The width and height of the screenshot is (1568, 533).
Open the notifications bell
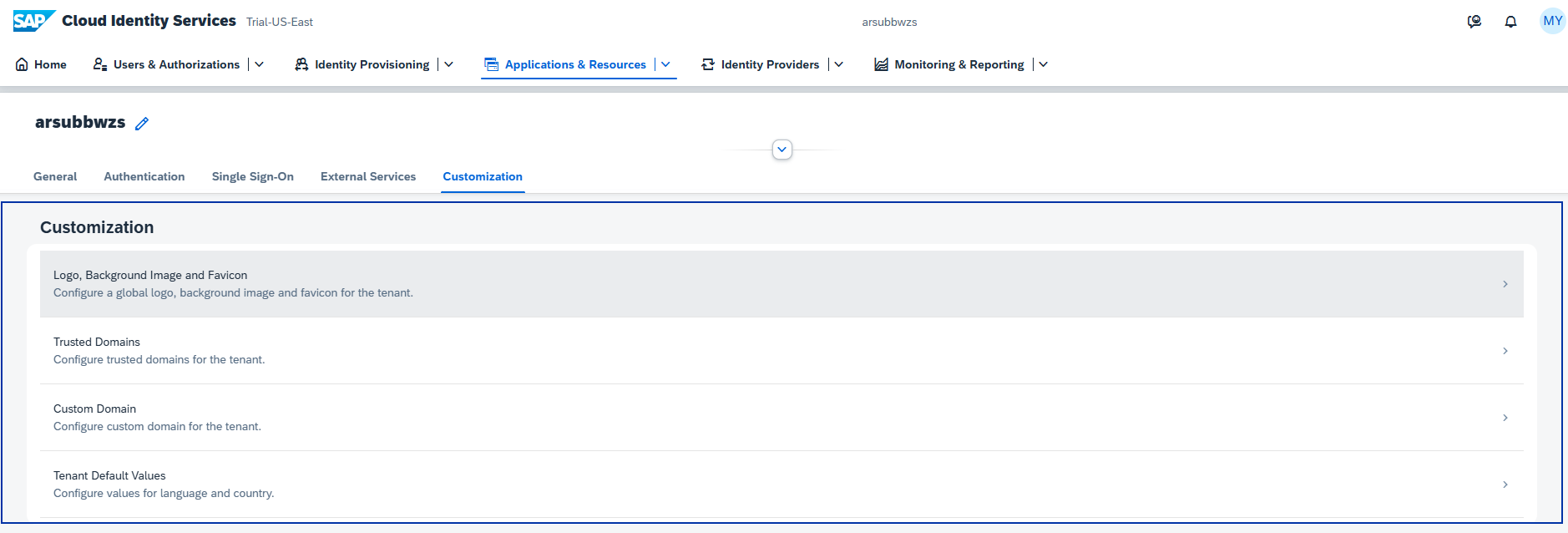point(1510,22)
